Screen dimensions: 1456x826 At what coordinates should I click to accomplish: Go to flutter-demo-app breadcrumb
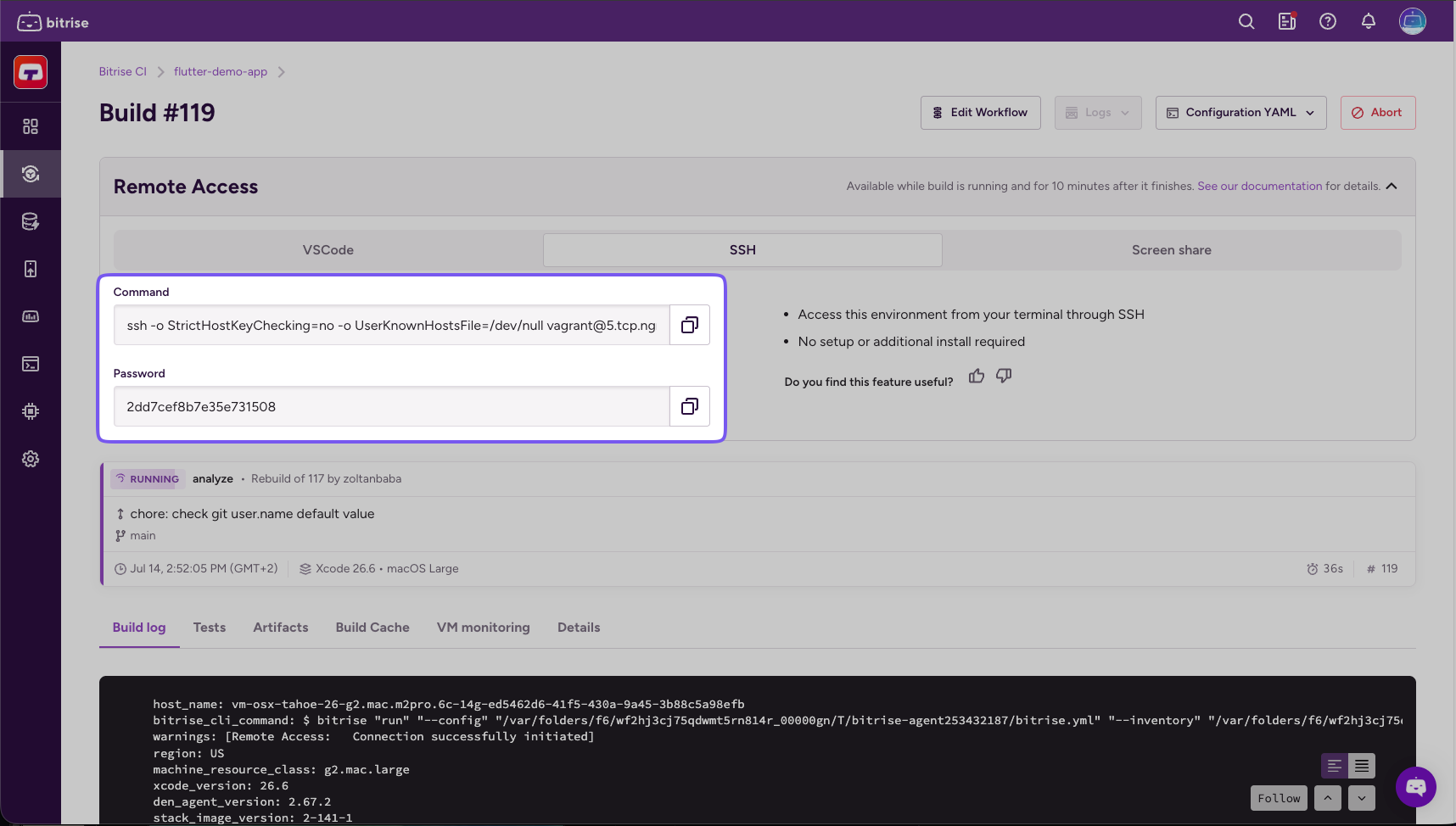coord(221,72)
